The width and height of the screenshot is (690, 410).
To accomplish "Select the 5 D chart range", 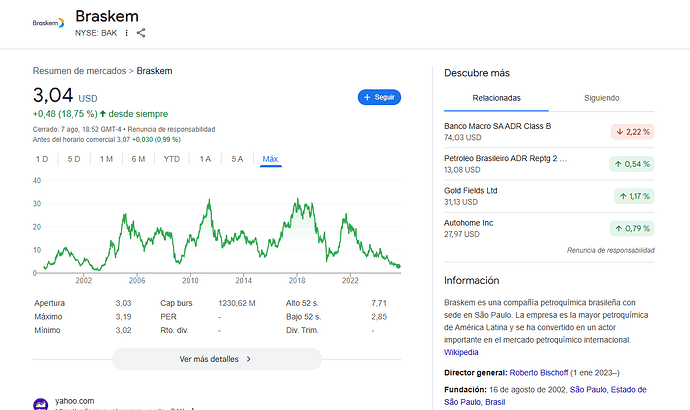I will pos(74,159).
